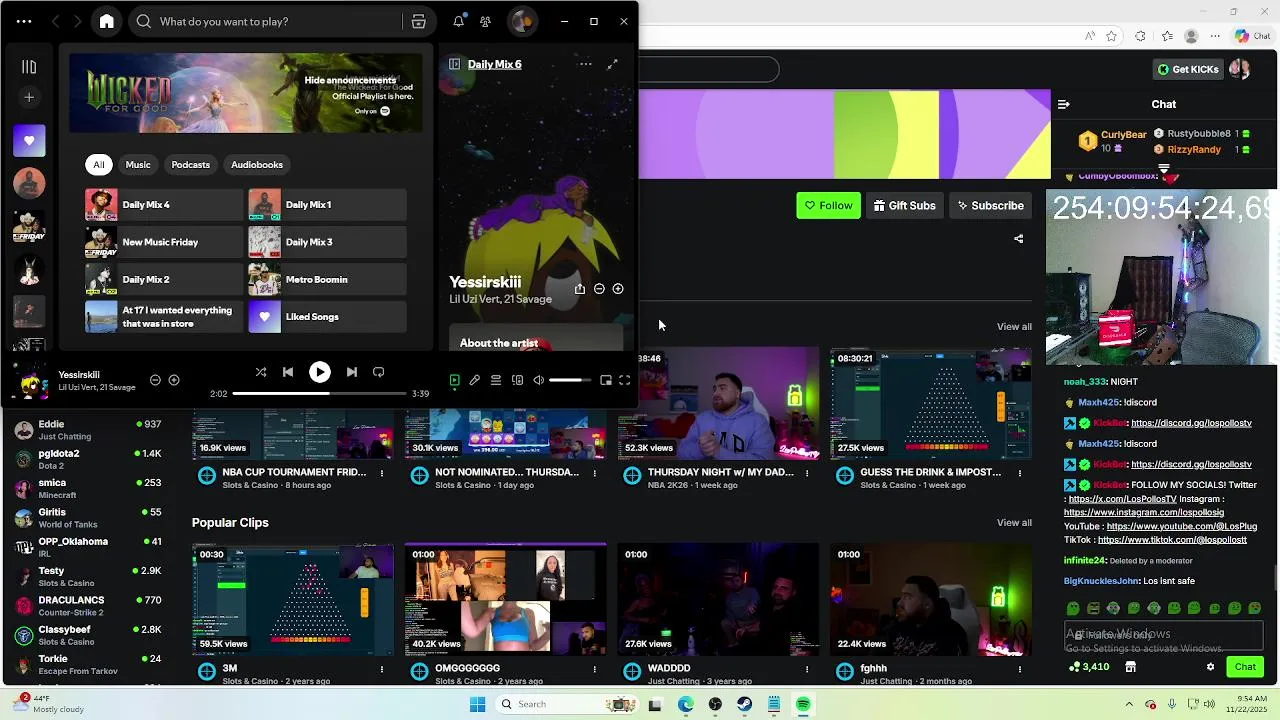Open Liked Songs heart tile in sidebar
The image size is (1280, 720).
coord(29,141)
